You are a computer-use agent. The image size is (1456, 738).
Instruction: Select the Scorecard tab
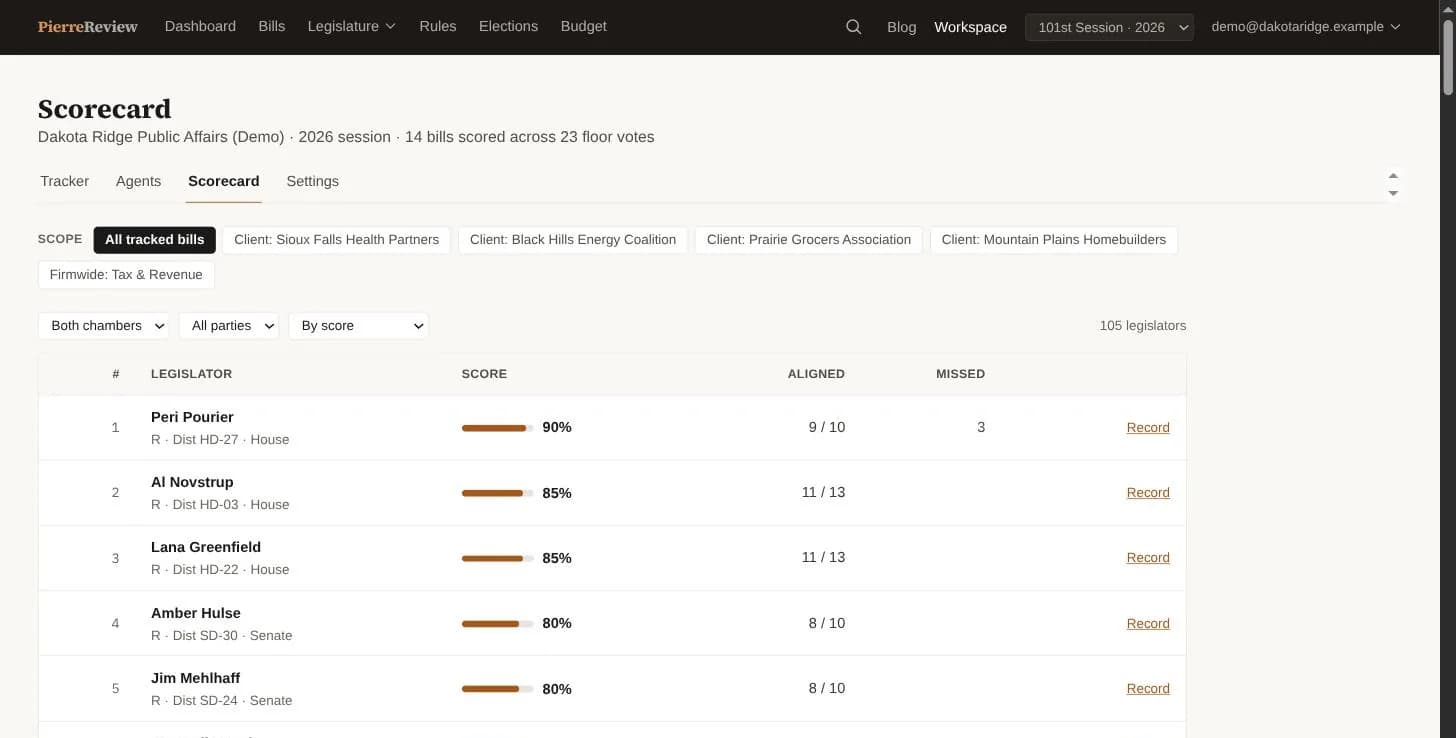tap(224, 181)
